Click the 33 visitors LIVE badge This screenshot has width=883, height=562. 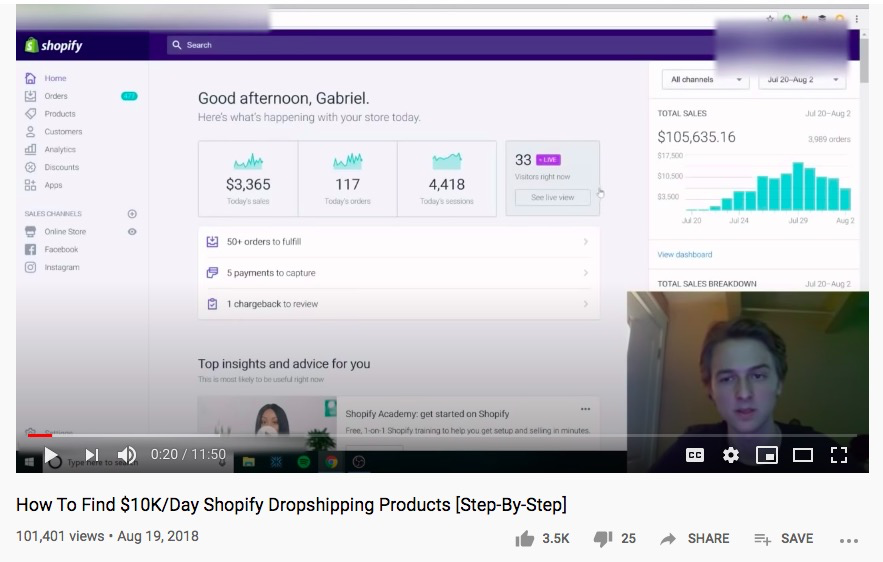pos(548,160)
